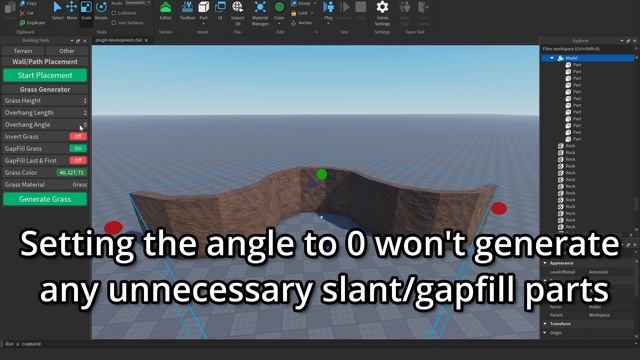Select the plugin-development.rbxl document tab
The image size is (640, 360).
(119, 40)
